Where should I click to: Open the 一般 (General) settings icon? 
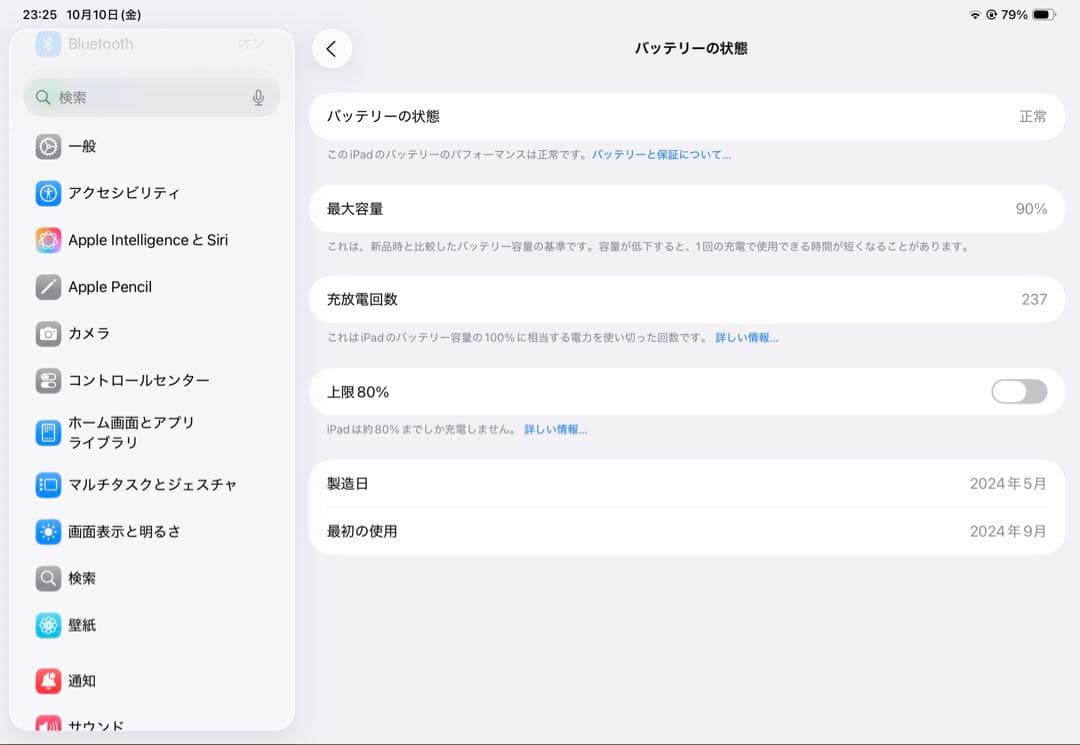[x=48, y=147]
